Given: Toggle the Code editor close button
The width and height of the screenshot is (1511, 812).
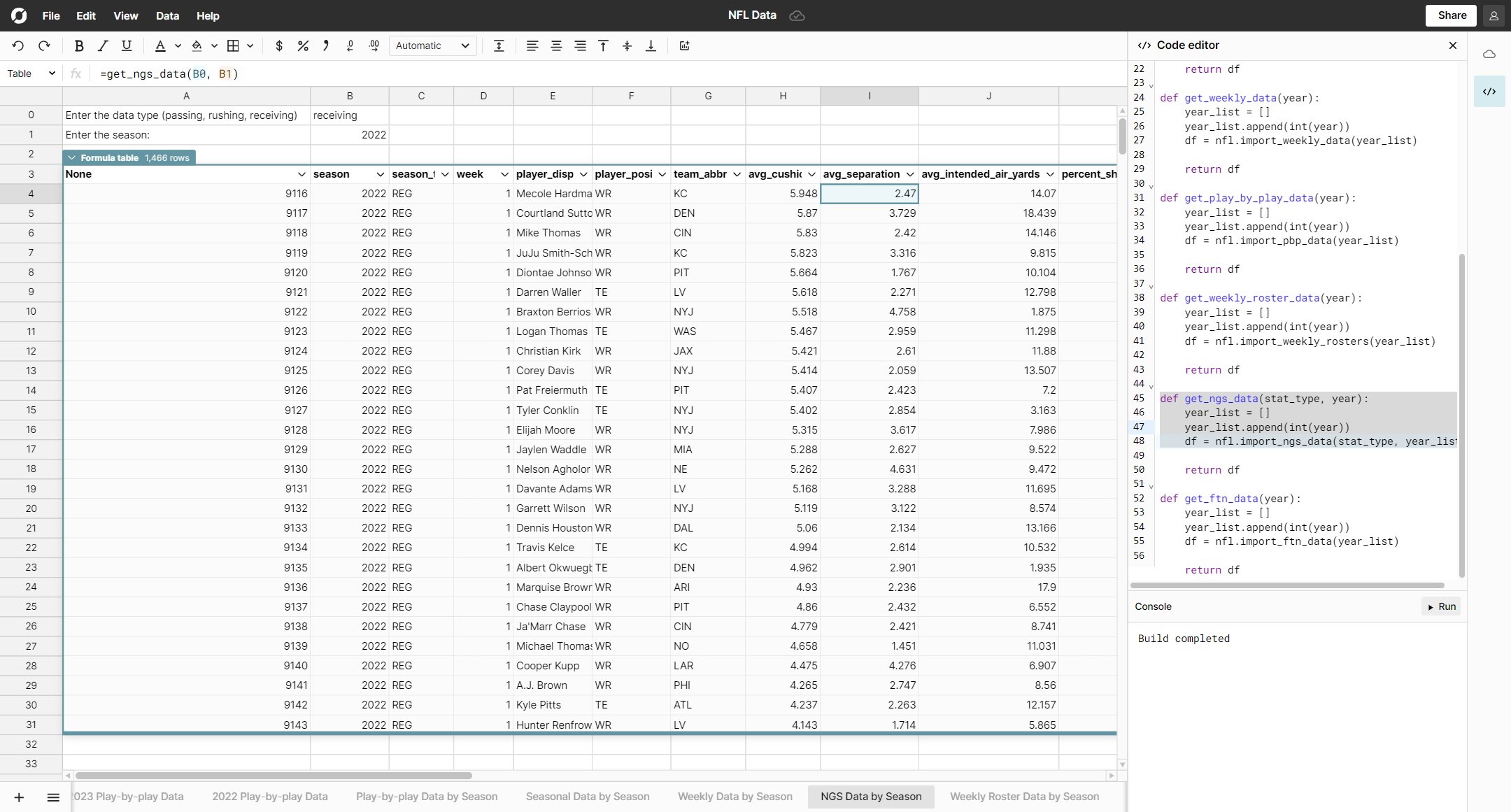Looking at the screenshot, I should point(1453,45).
